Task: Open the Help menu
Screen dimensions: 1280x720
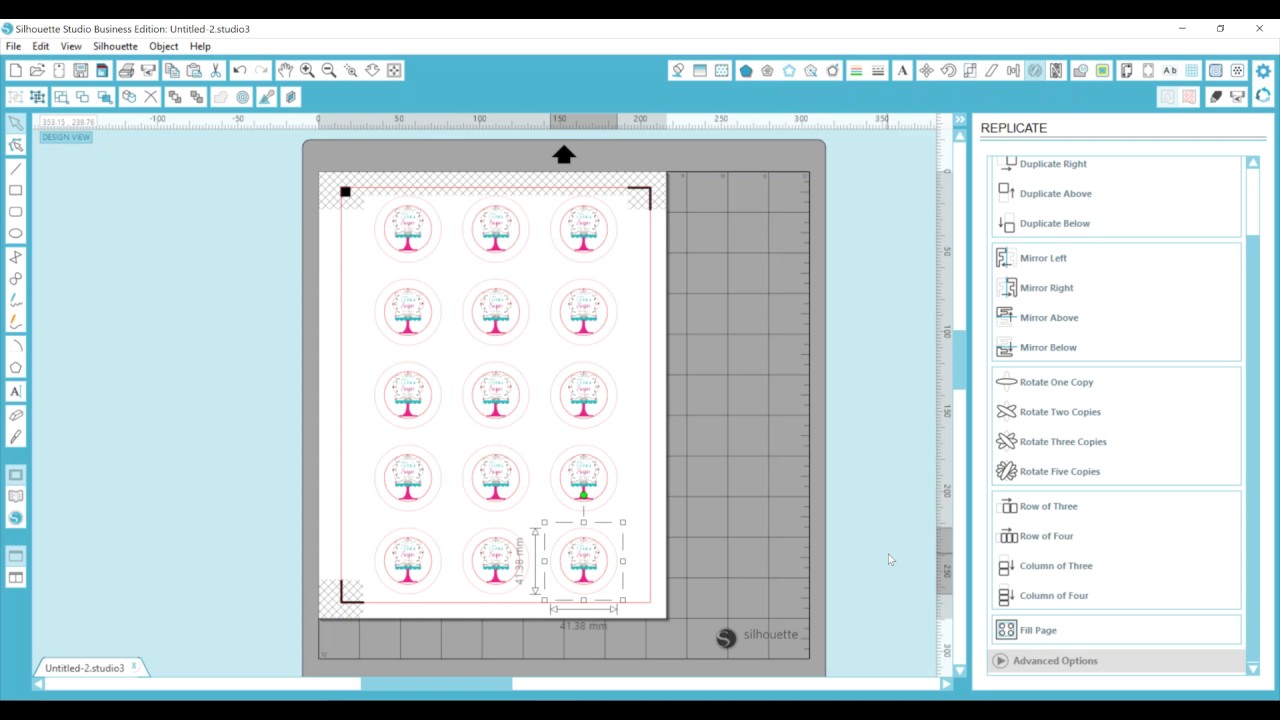Action: (200, 46)
